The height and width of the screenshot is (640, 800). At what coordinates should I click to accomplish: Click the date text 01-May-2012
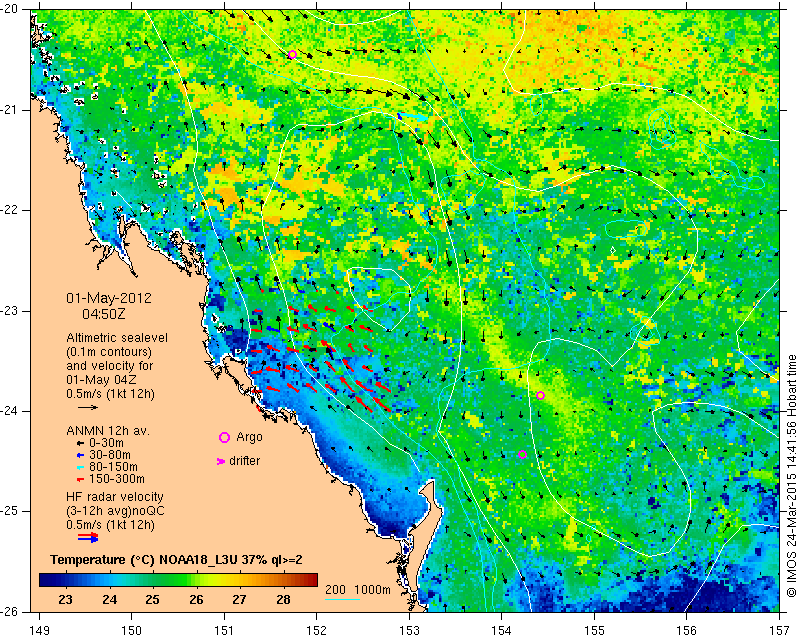pyautogui.click(x=109, y=299)
